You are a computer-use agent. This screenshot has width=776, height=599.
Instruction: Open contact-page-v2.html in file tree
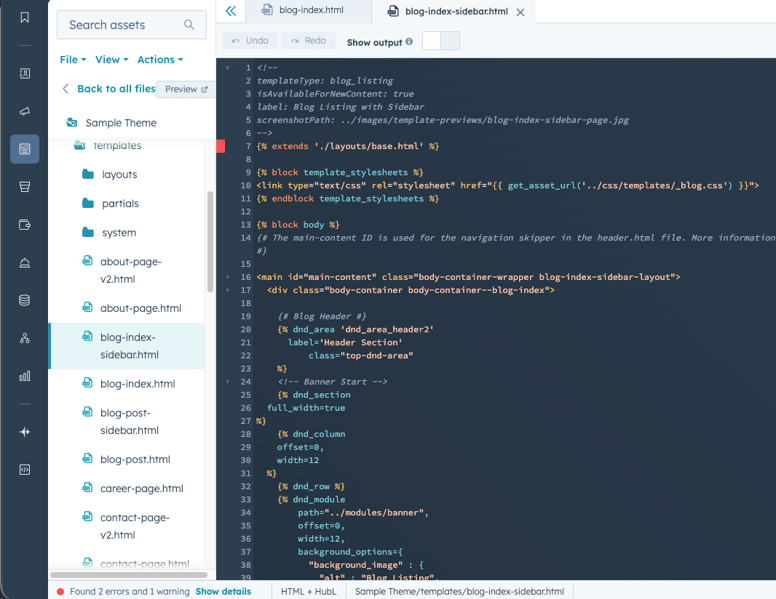(x=128, y=526)
